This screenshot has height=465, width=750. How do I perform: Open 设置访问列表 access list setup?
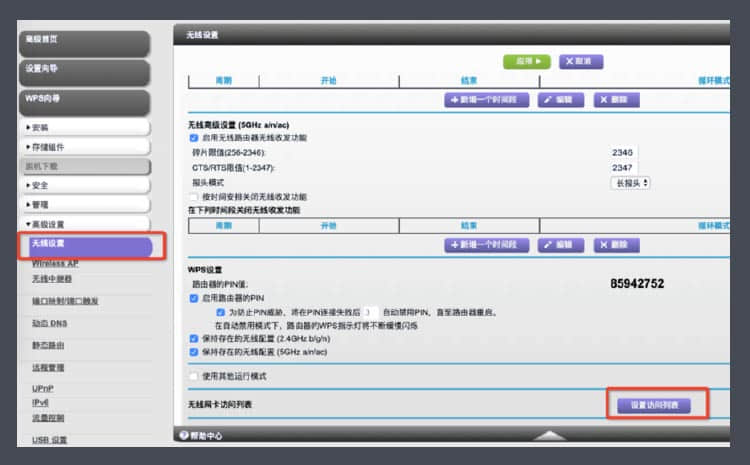(x=654, y=405)
